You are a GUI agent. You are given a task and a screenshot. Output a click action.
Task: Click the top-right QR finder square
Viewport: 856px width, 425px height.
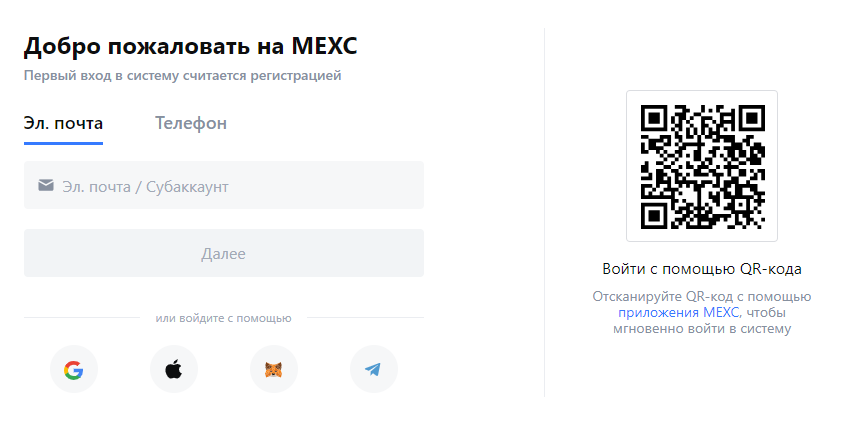(x=749, y=118)
